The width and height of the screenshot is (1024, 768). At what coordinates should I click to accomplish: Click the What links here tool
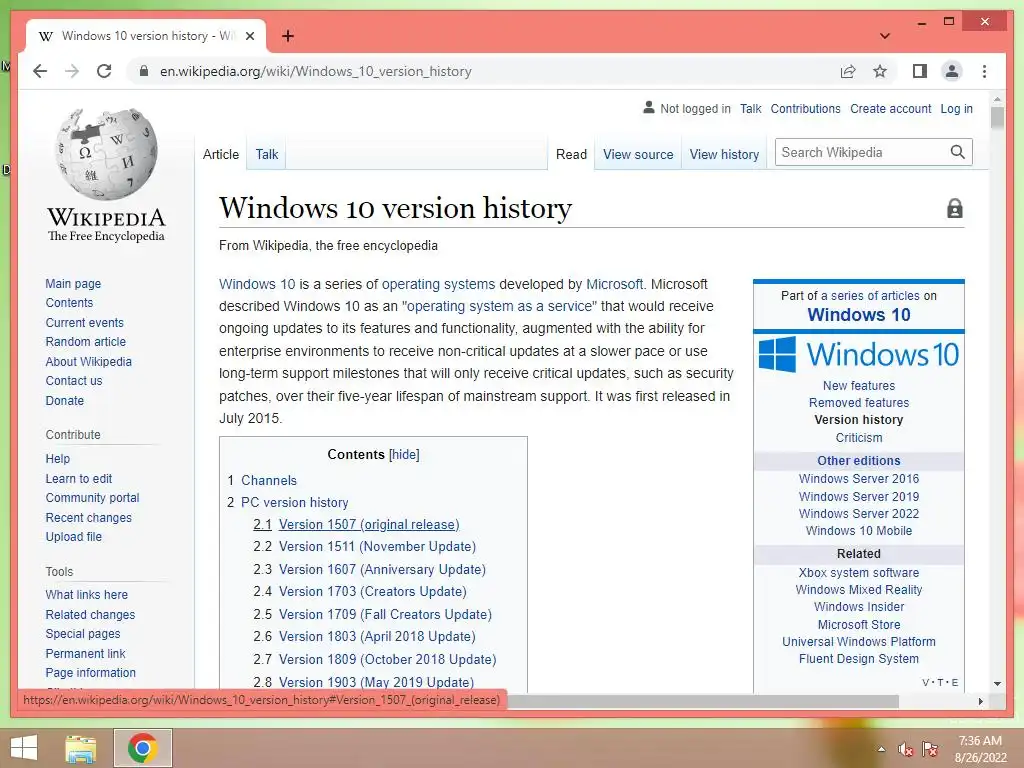pos(87,594)
